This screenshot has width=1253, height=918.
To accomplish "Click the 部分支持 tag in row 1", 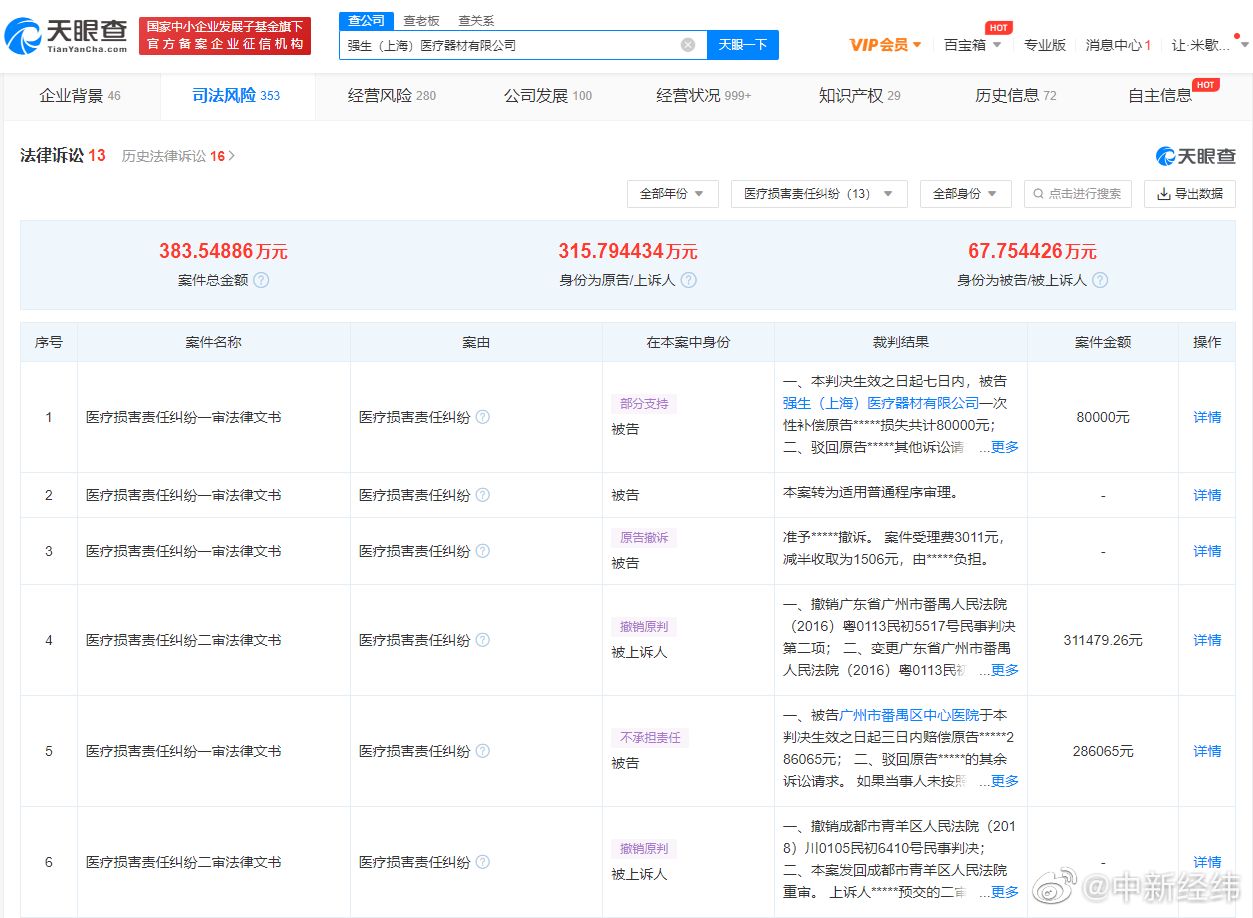I will (x=645, y=404).
